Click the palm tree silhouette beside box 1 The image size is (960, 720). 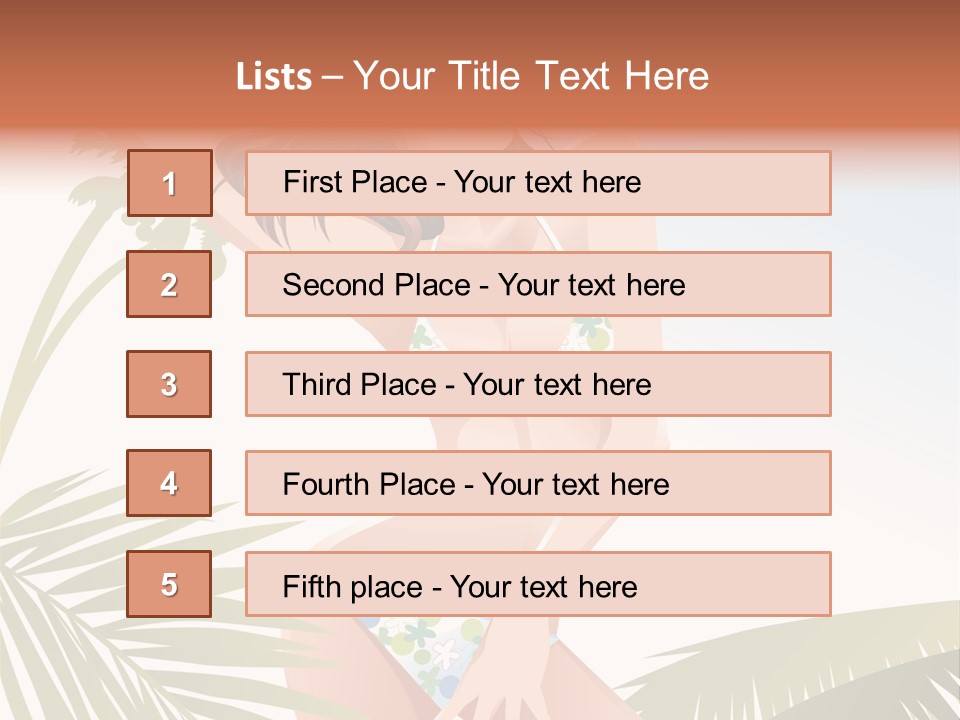pyautogui.click(x=95, y=200)
